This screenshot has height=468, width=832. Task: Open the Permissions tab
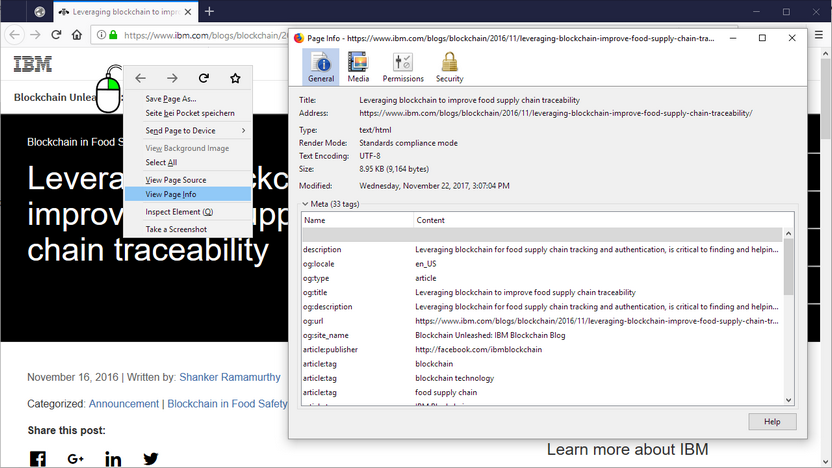[x=403, y=66]
